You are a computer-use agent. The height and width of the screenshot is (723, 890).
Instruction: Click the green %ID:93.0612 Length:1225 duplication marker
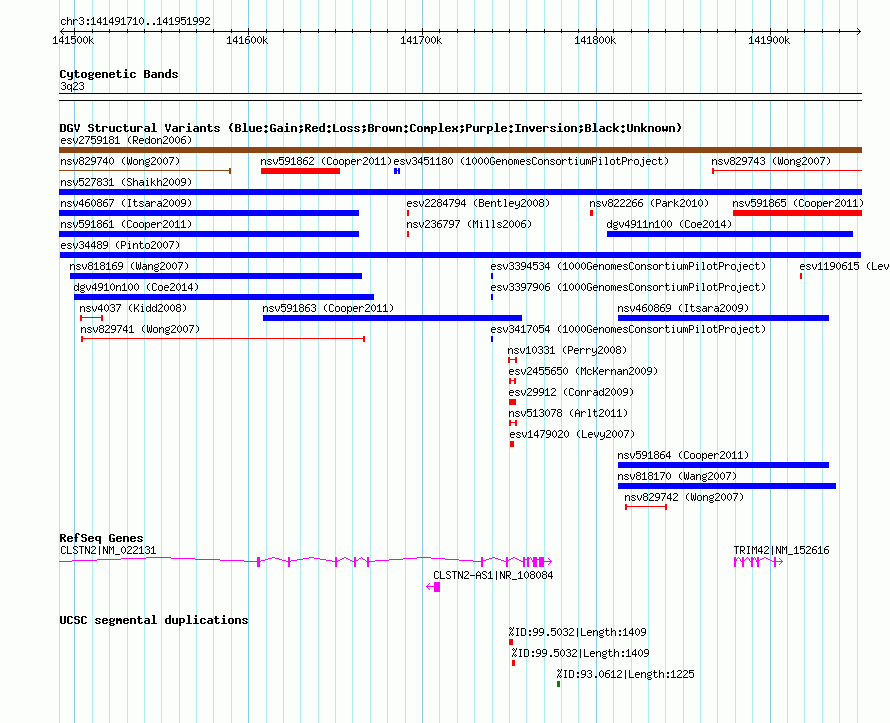(x=559, y=684)
